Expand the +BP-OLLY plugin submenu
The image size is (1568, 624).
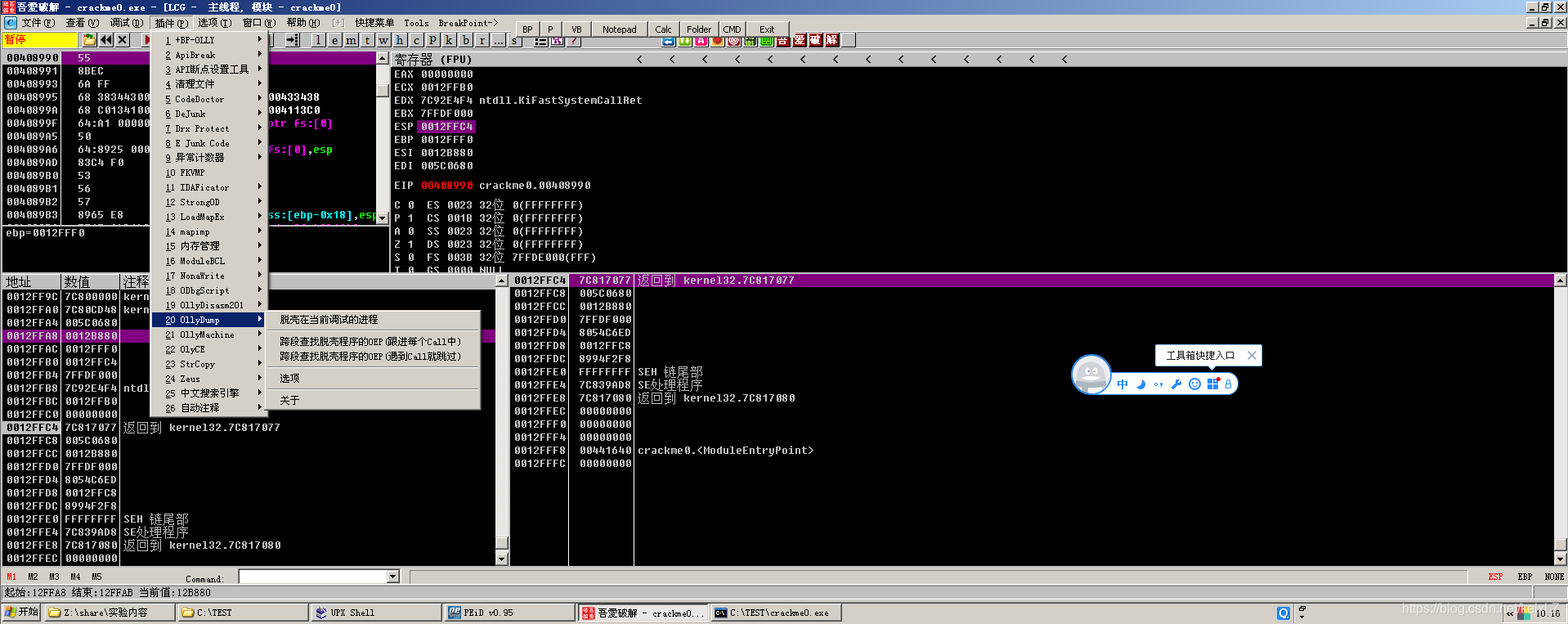[x=210, y=40]
